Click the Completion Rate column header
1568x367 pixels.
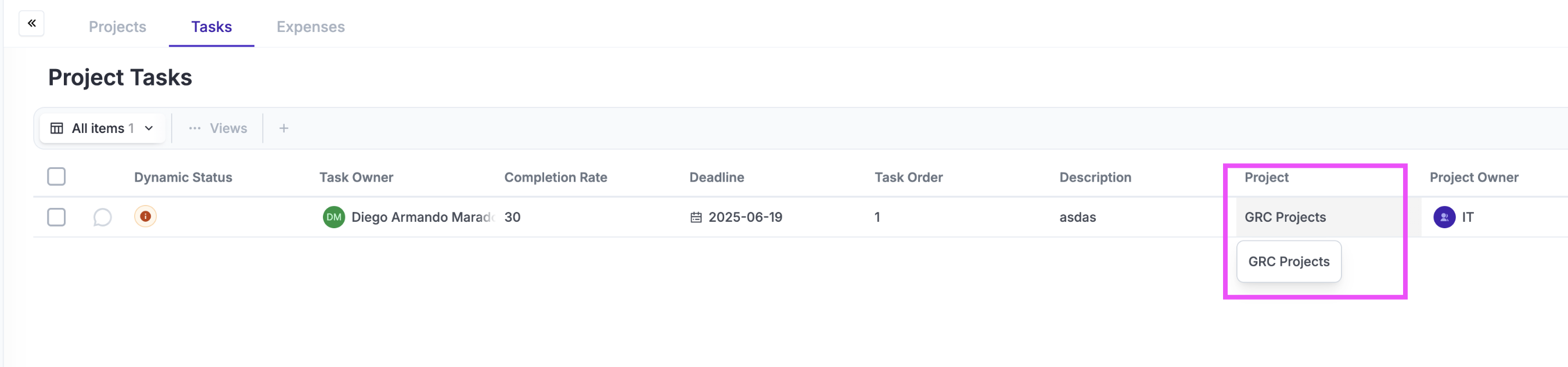tap(555, 177)
